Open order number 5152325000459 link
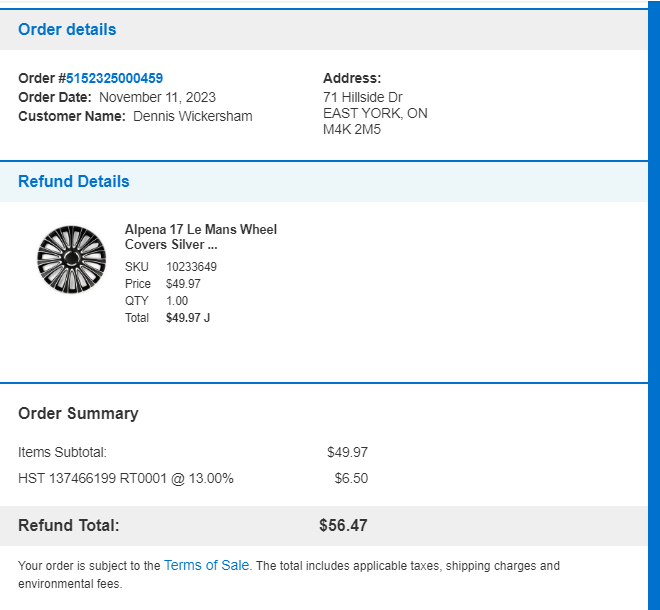The image size is (660, 610). point(114,78)
